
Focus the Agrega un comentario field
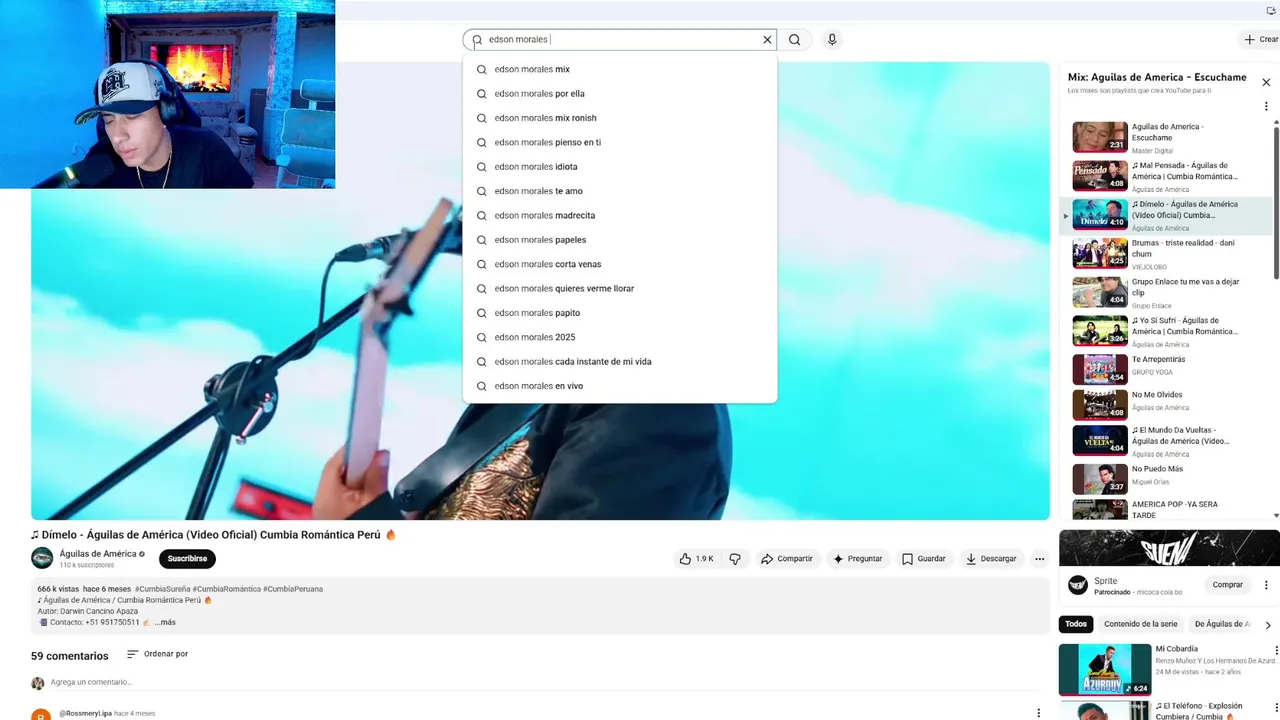pos(545,682)
